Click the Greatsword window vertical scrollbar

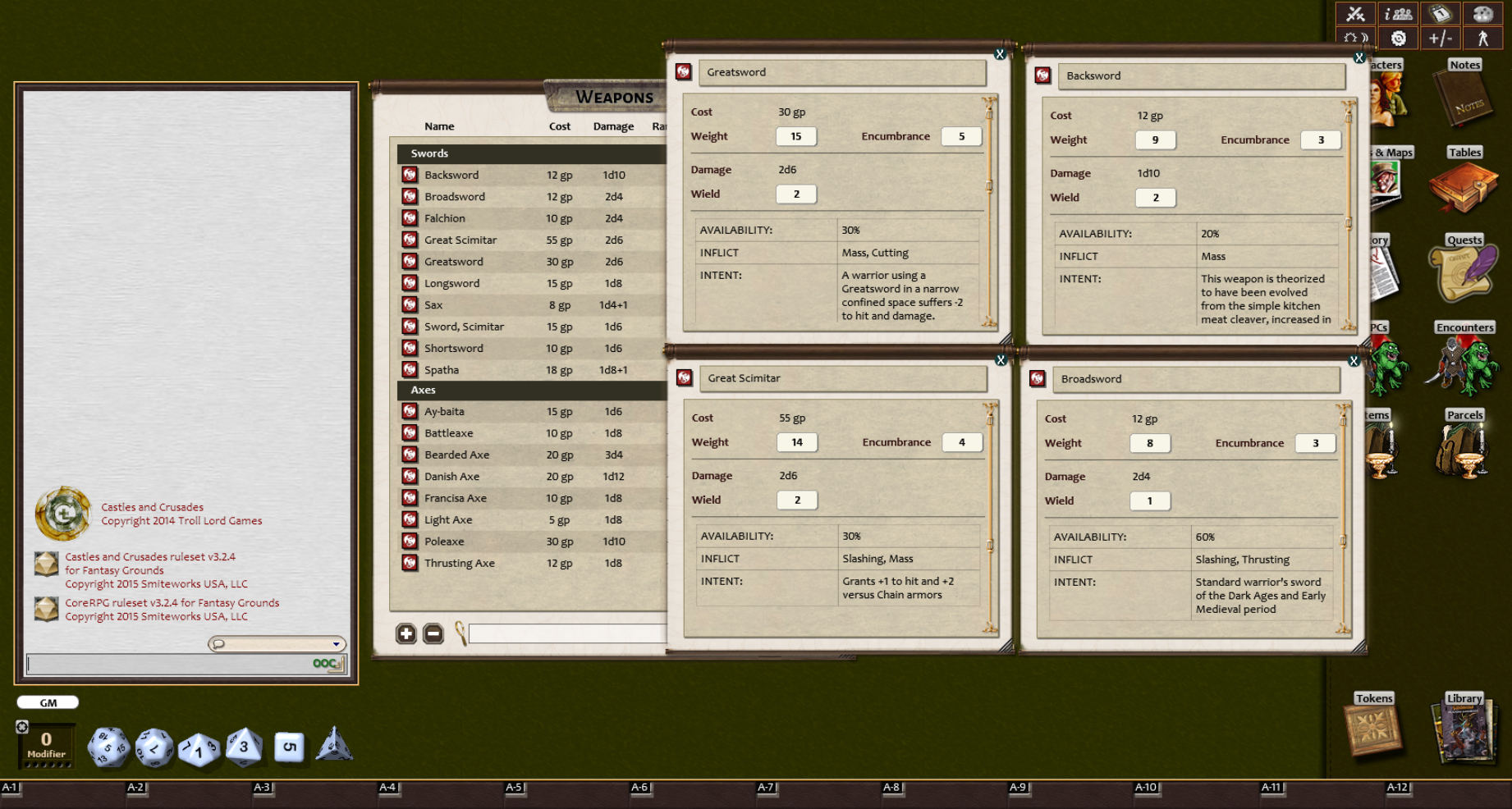[989, 213]
